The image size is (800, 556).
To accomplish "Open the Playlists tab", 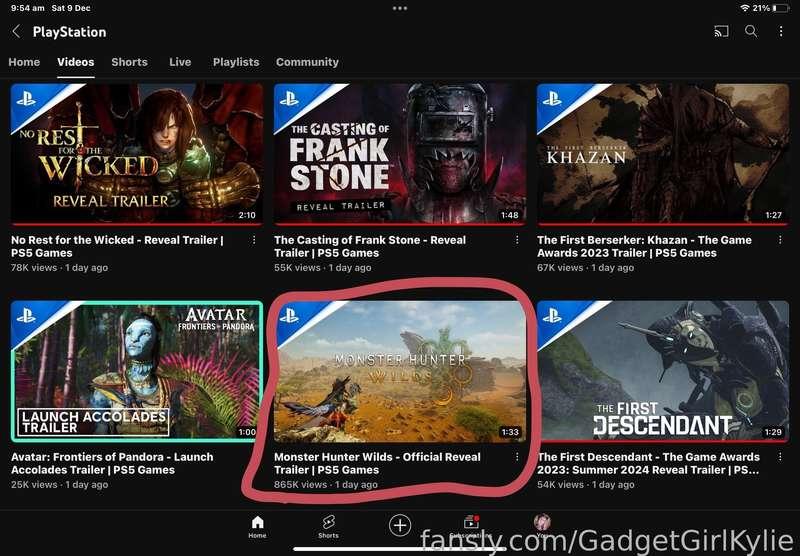I will point(236,62).
